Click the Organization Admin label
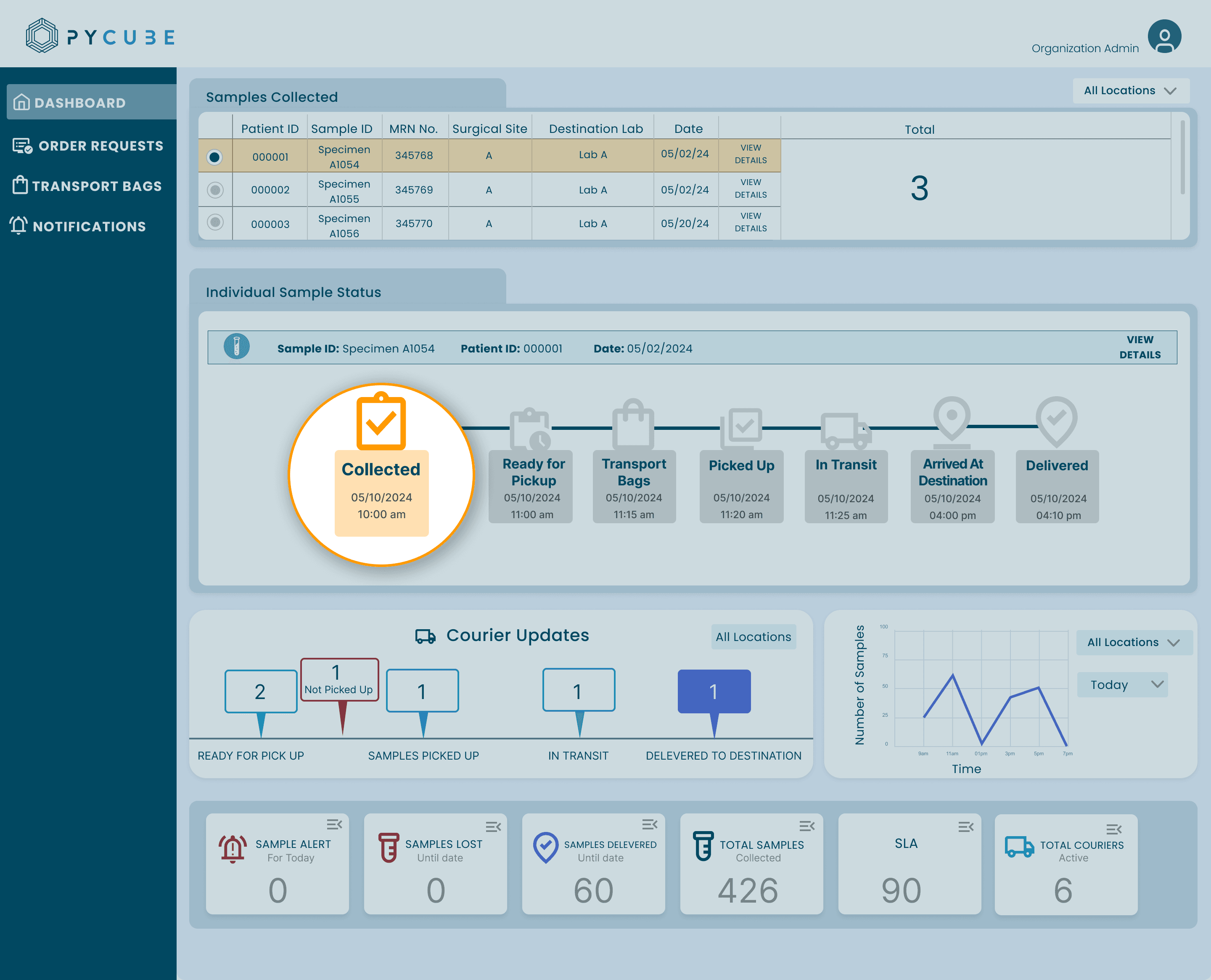The width and height of the screenshot is (1211, 980). [1084, 48]
